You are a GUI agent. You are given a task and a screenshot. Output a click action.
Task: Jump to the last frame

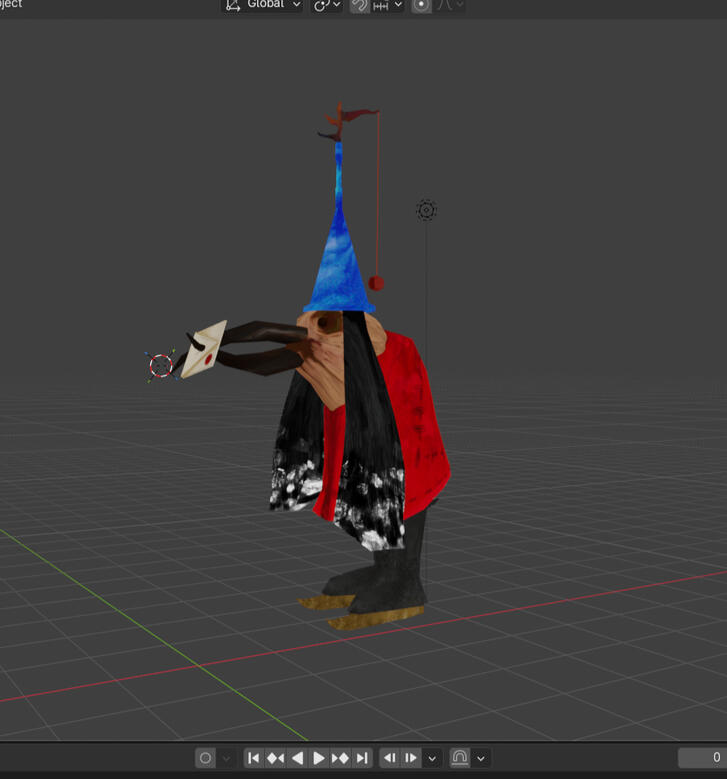(362, 758)
